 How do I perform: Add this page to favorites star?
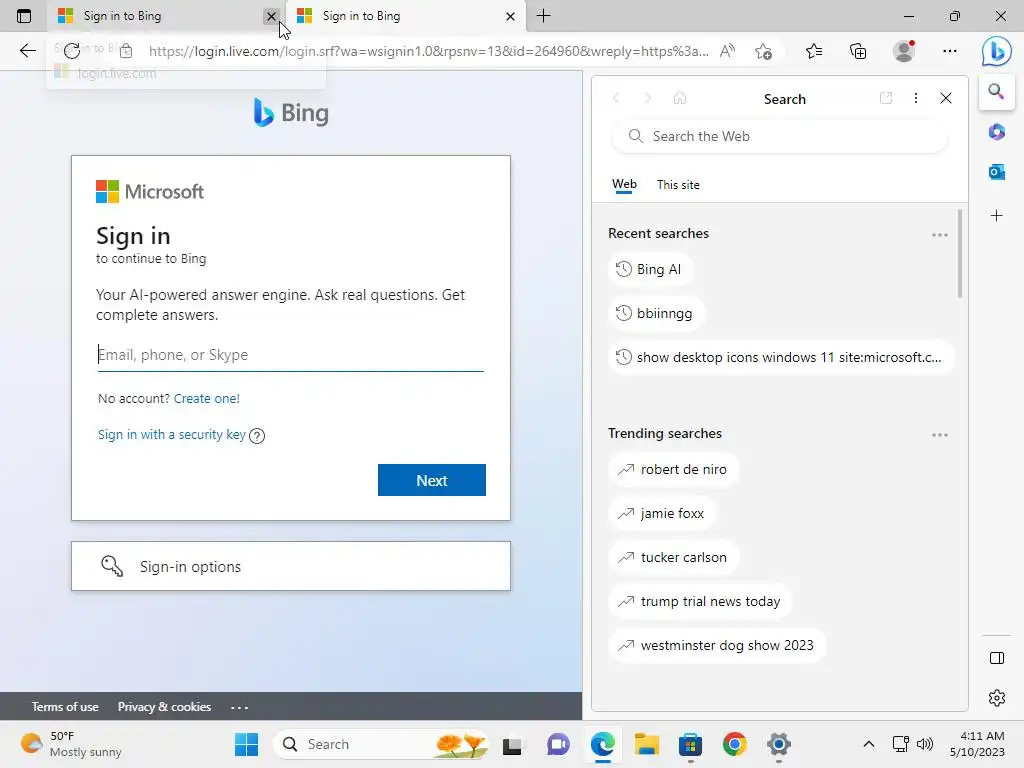(763, 51)
